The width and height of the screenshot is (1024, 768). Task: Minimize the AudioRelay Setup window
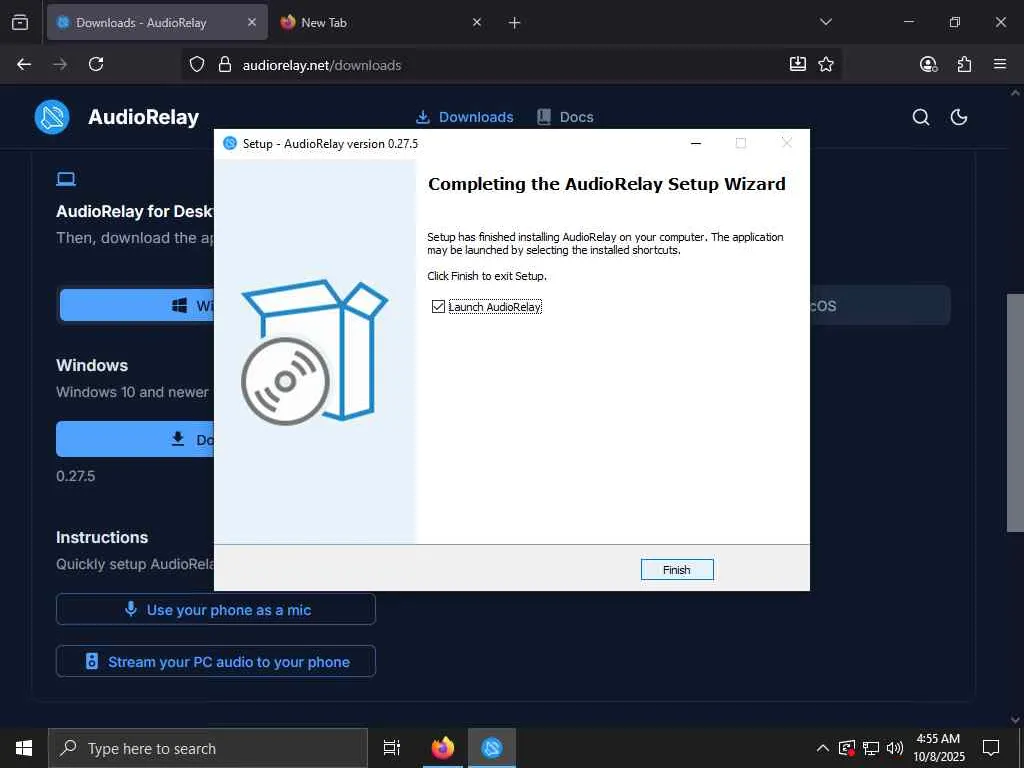coord(696,143)
